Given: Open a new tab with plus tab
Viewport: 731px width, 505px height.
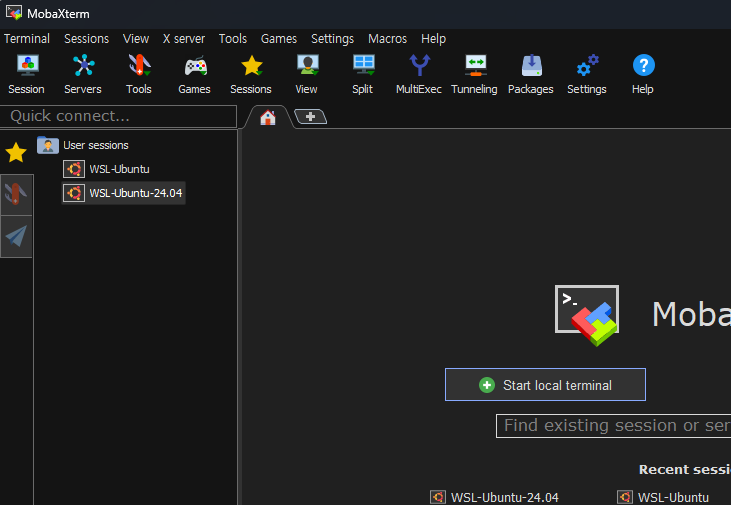Looking at the screenshot, I should 310,117.
